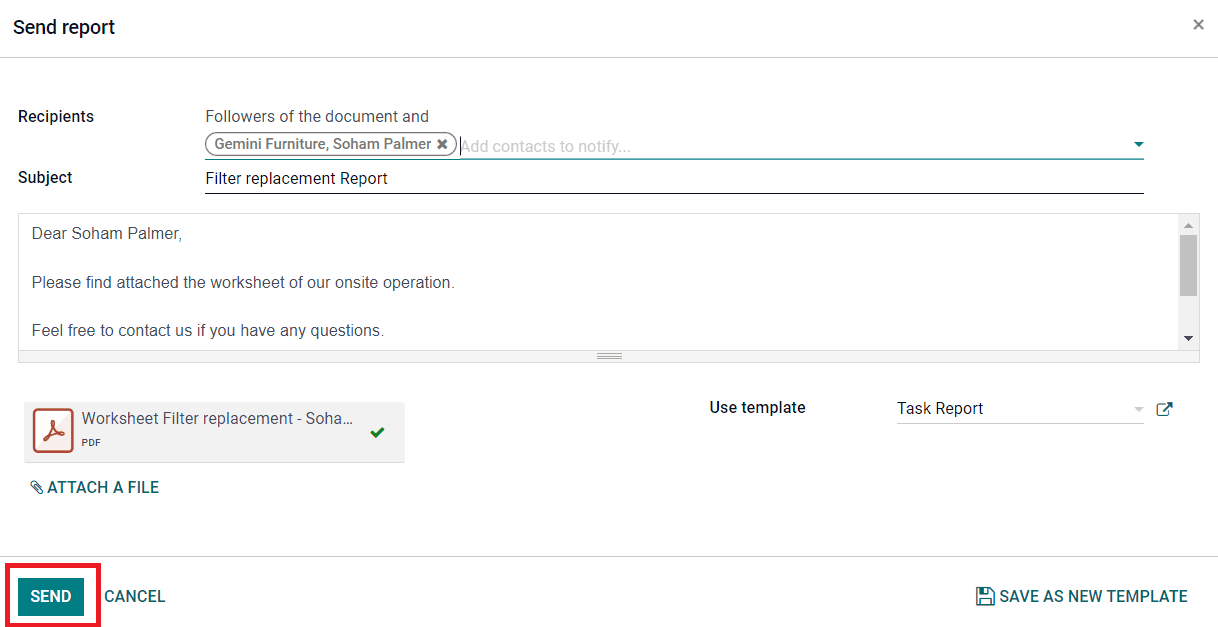Image resolution: width=1218 pixels, height=627 pixels.
Task: Edit the Subject field text
Action: (674, 179)
